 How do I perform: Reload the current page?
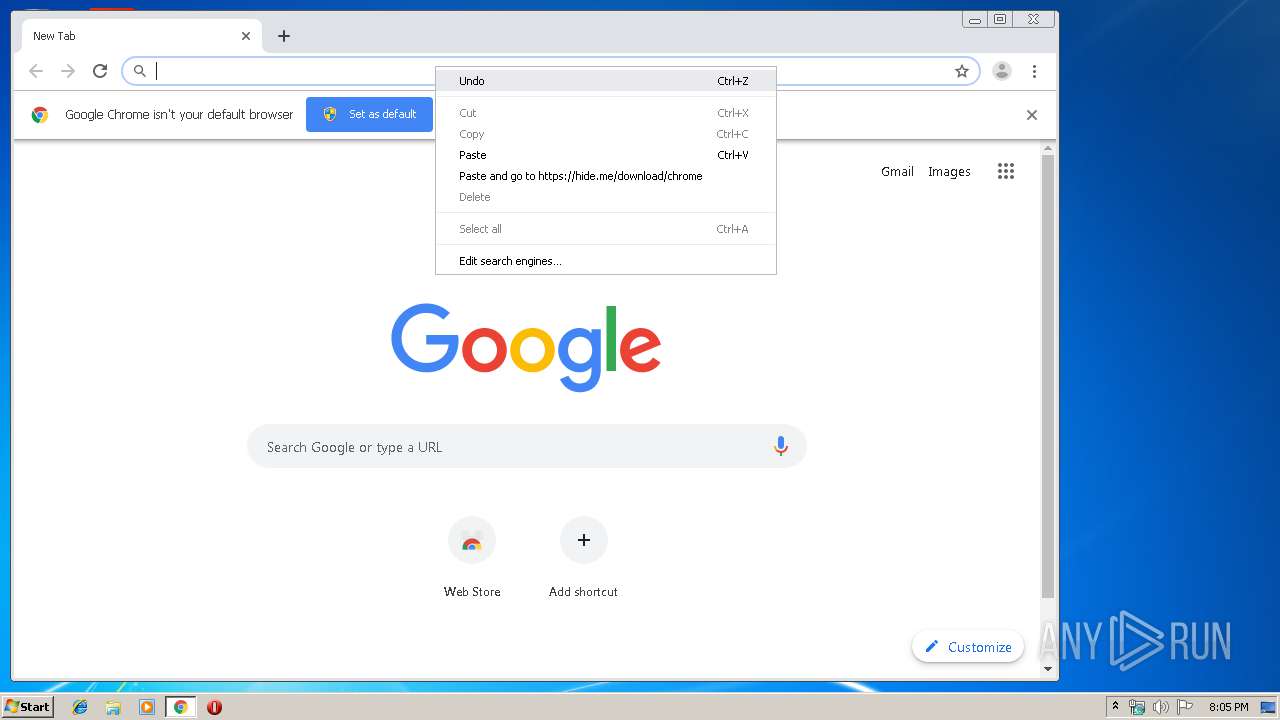(x=100, y=71)
